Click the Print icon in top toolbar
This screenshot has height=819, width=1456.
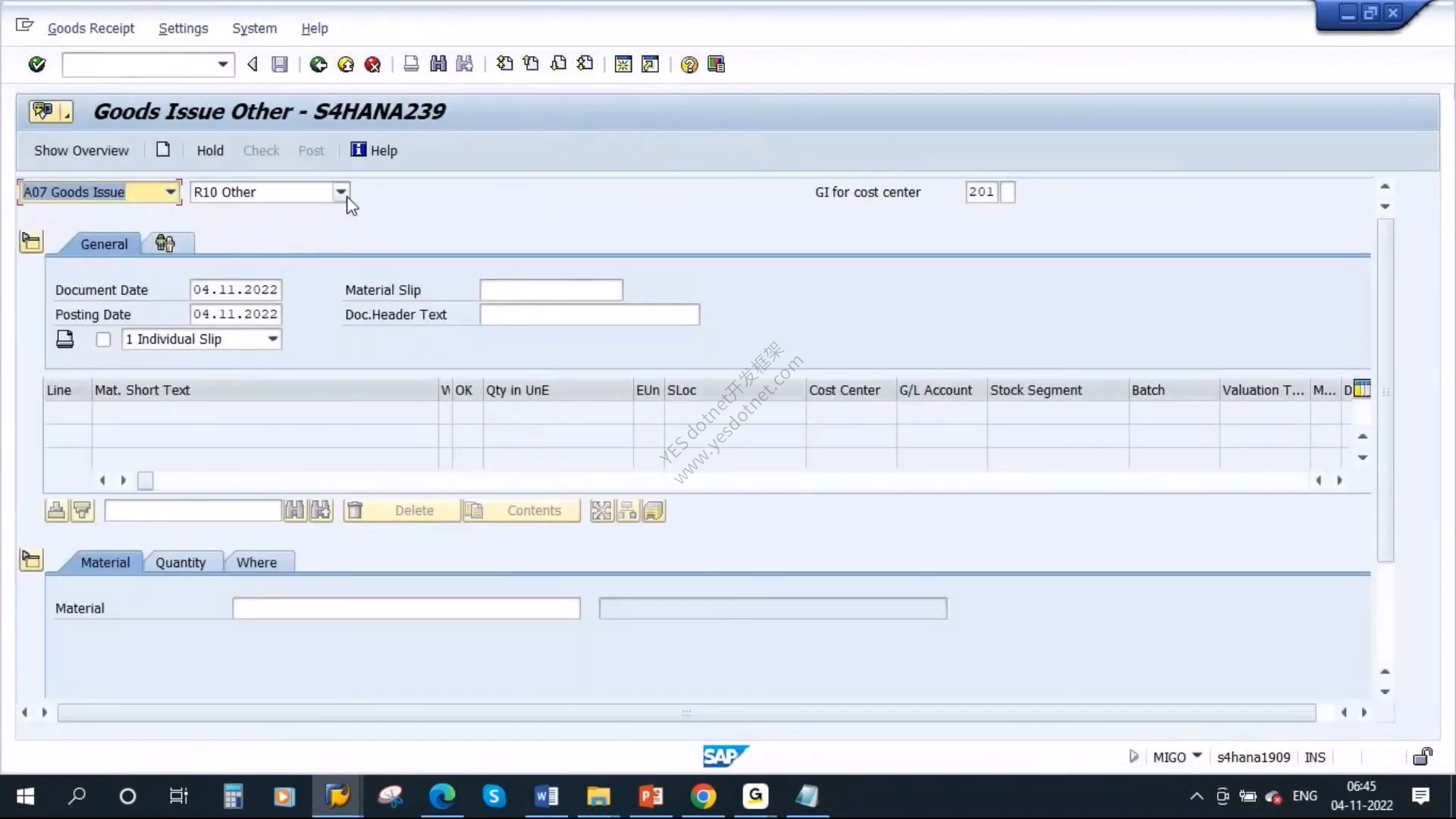411,64
